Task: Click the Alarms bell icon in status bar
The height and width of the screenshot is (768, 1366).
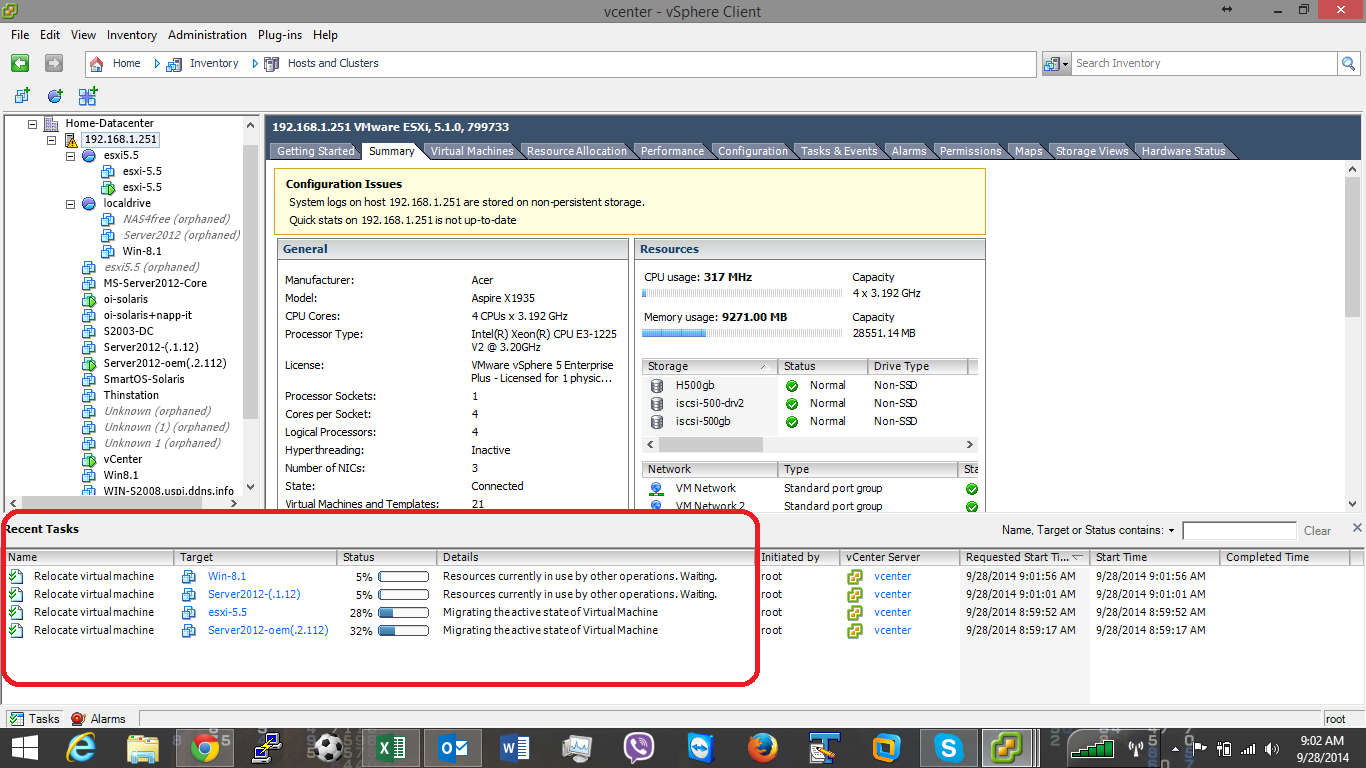Action: tap(79, 718)
